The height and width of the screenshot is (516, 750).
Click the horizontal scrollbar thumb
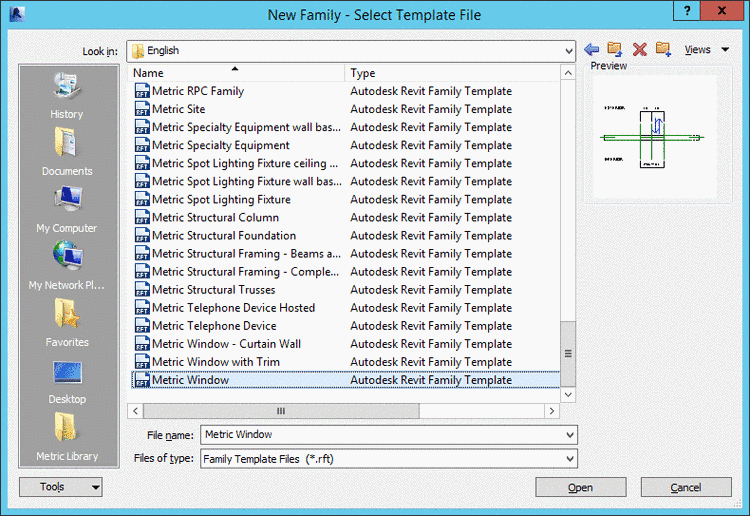(281, 411)
